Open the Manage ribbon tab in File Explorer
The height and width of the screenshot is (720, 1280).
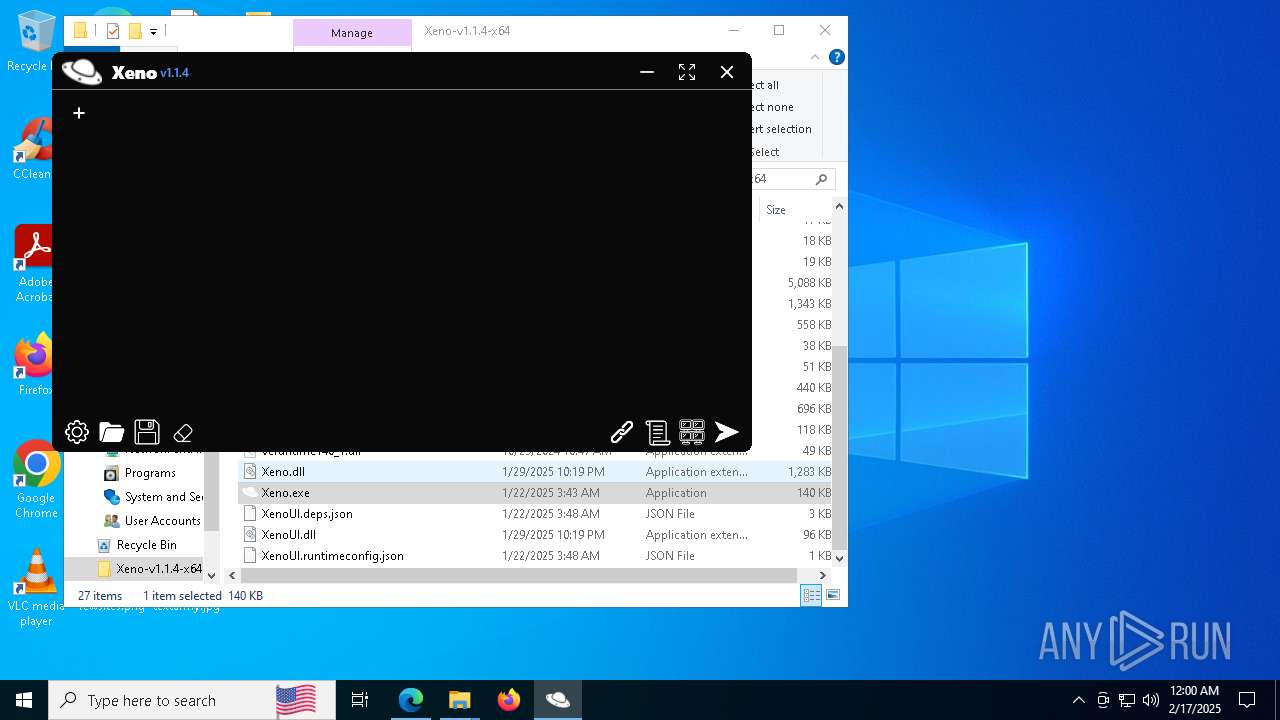click(352, 33)
